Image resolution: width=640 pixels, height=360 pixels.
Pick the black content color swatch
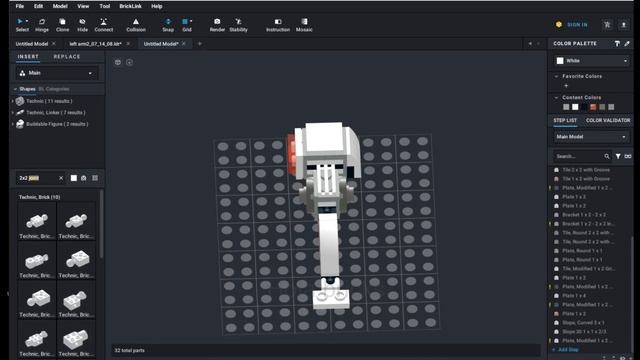click(x=584, y=107)
